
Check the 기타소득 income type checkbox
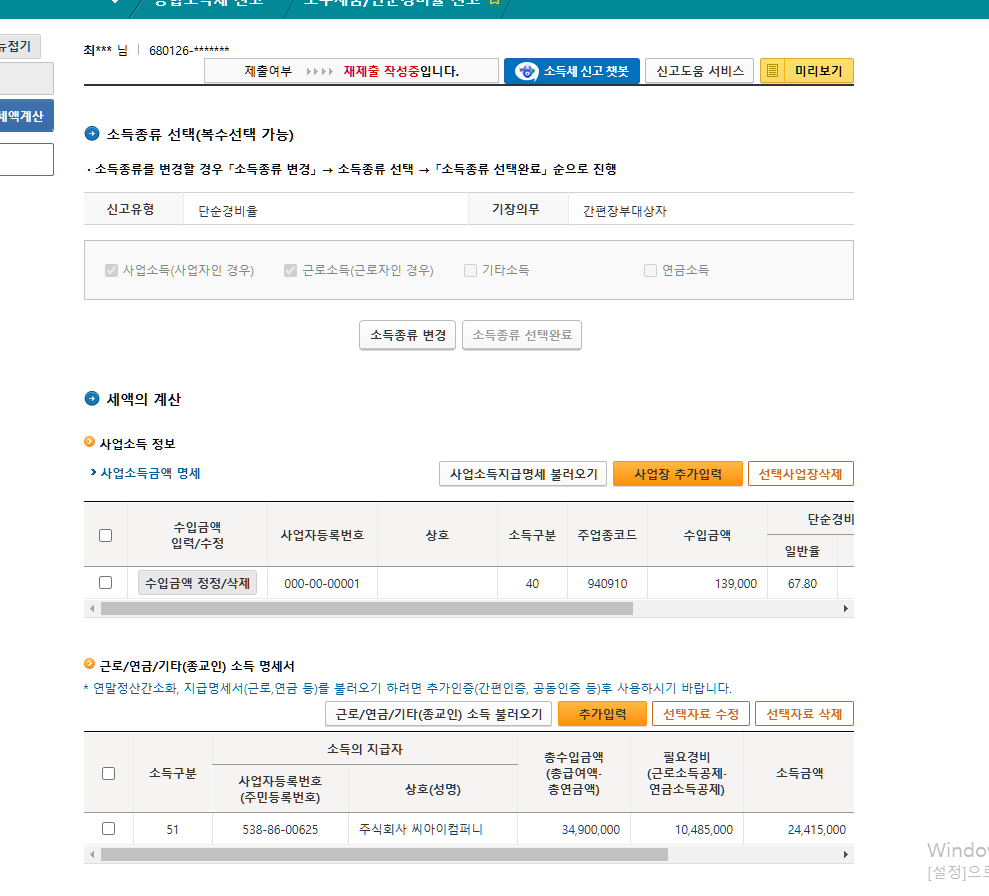[x=471, y=270]
